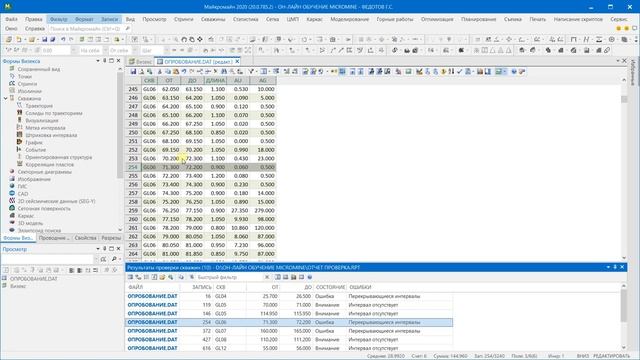Click the Micromine search input field
This screenshot has width=640, height=360.
pos(85,29)
